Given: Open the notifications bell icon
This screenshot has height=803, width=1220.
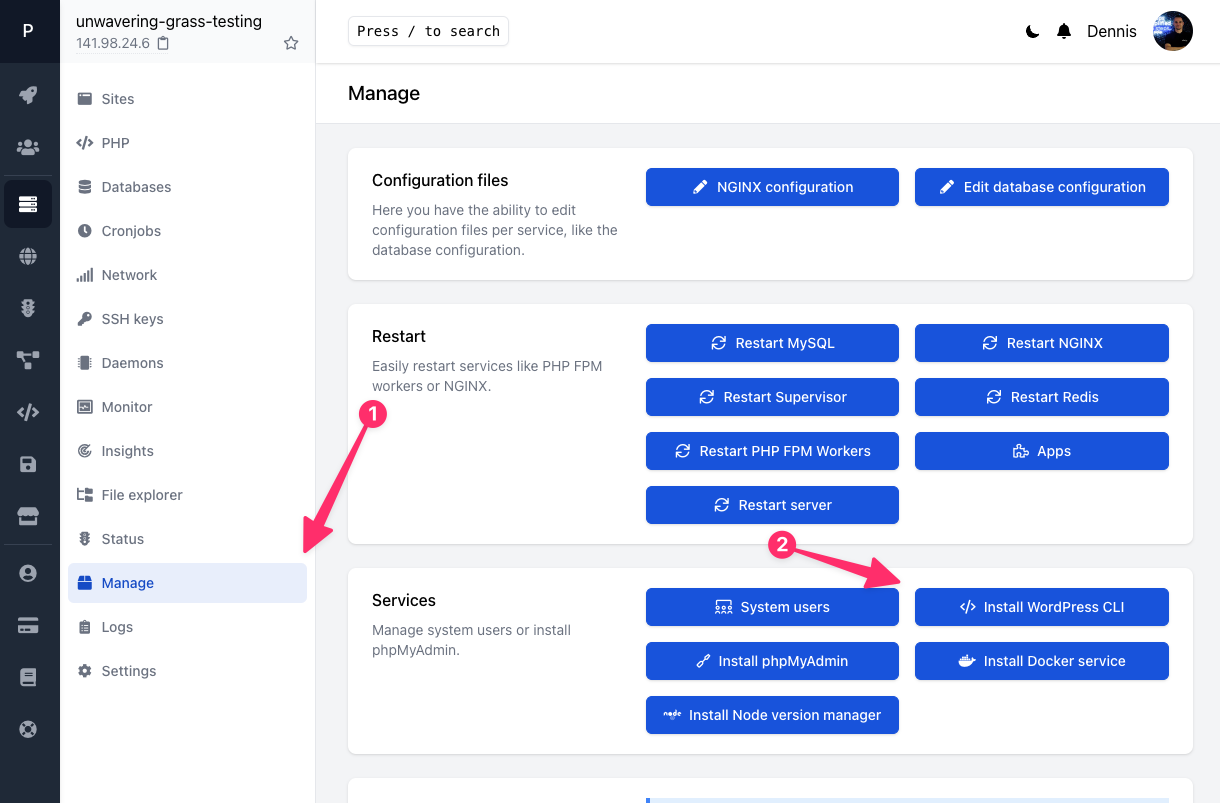Looking at the screenshot, I should coord(1063,31).
